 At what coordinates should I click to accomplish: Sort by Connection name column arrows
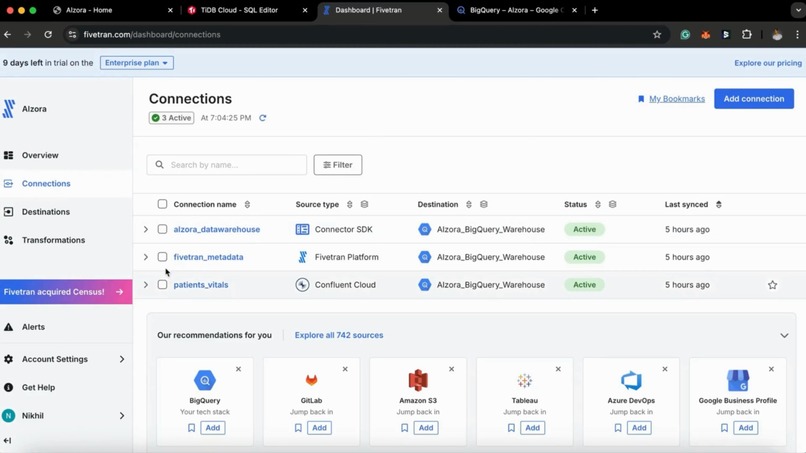247,205
